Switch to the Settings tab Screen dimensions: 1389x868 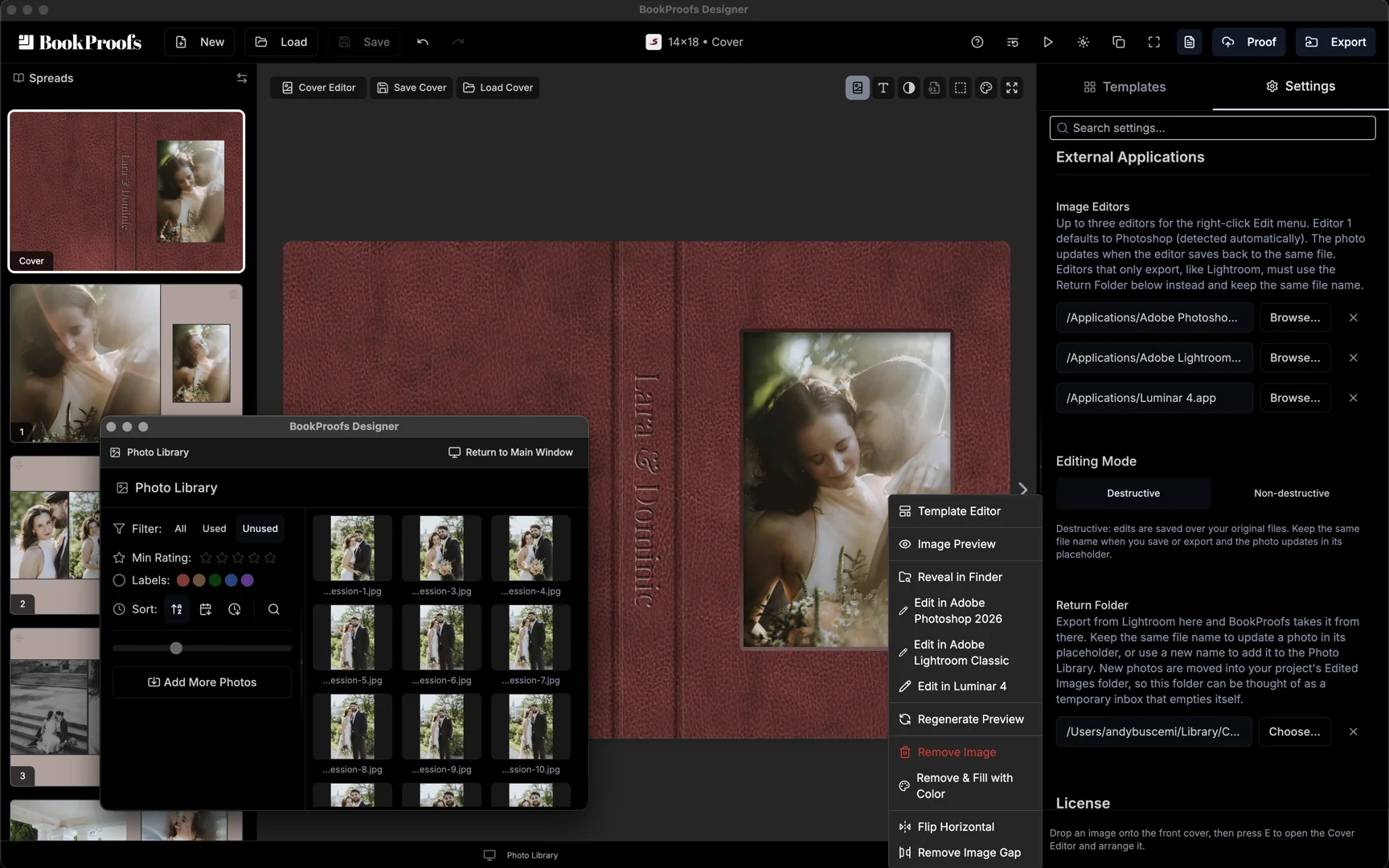tap(1300, 87)
